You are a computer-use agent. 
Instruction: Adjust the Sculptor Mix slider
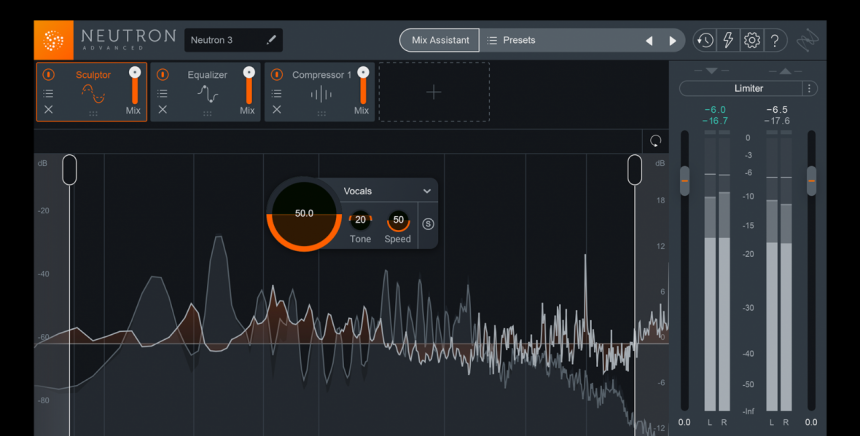point(134,85)
